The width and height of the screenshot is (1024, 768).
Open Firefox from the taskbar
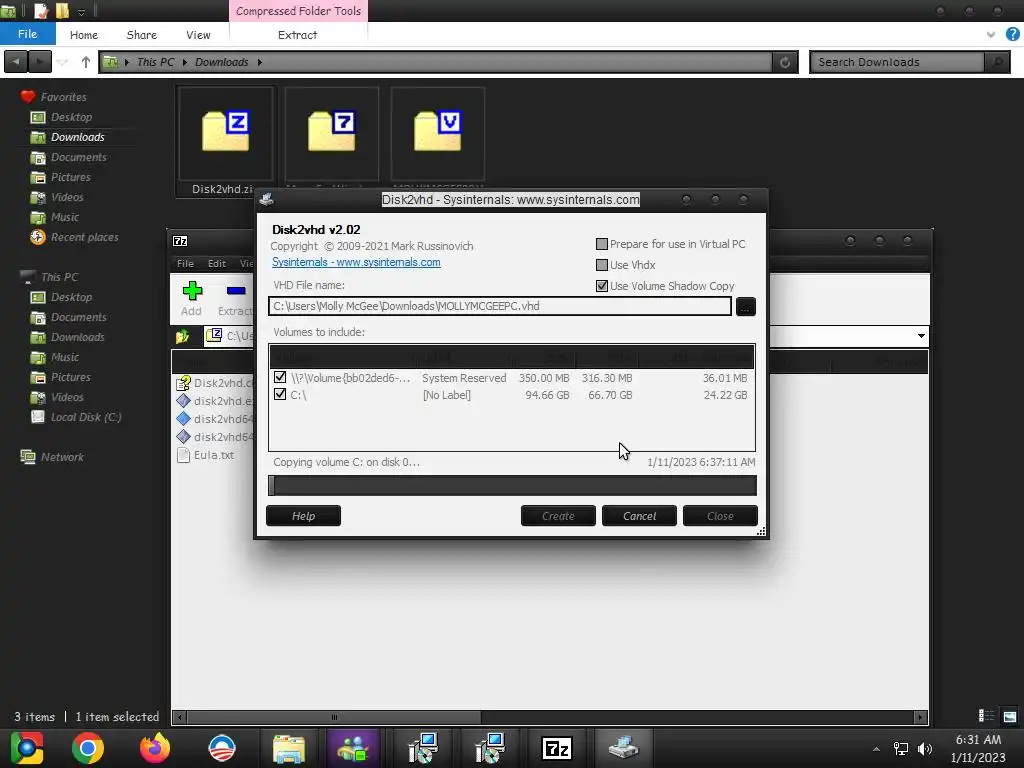(155, 748)
